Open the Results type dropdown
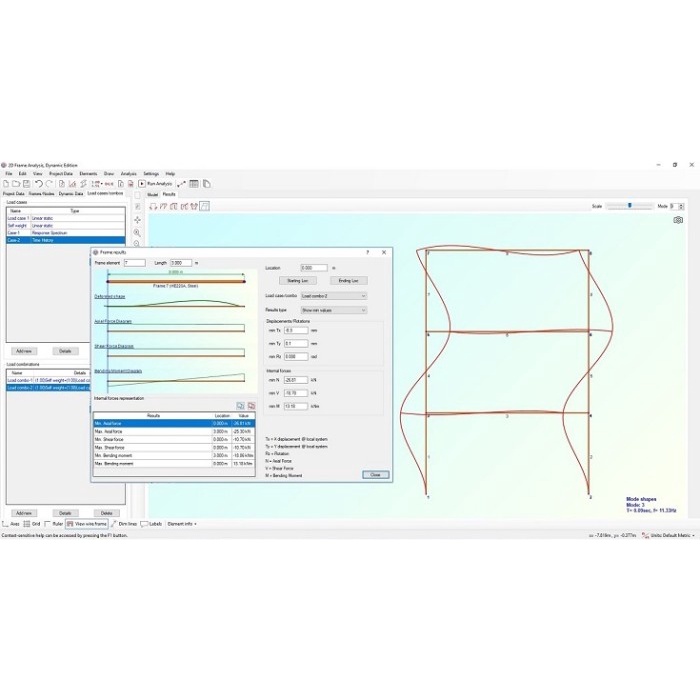700x700 pixels. tap(334, 310)
